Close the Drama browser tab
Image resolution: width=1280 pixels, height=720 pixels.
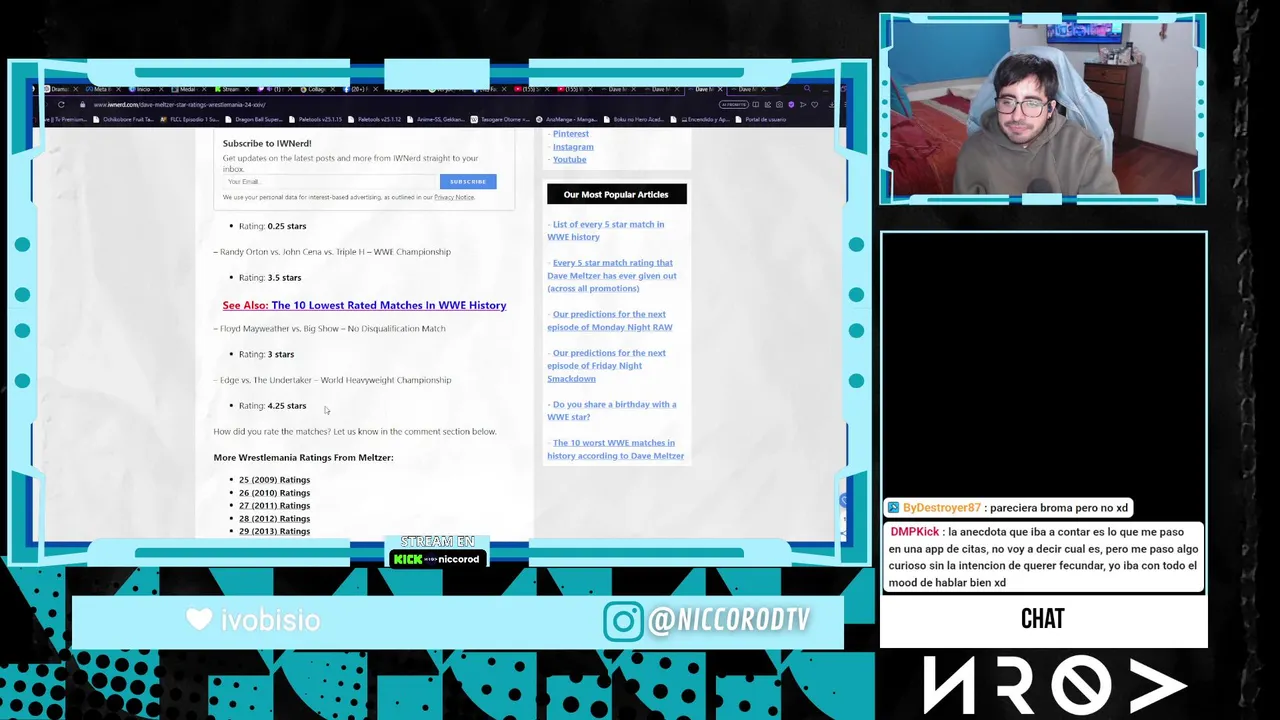click(75, 89)
